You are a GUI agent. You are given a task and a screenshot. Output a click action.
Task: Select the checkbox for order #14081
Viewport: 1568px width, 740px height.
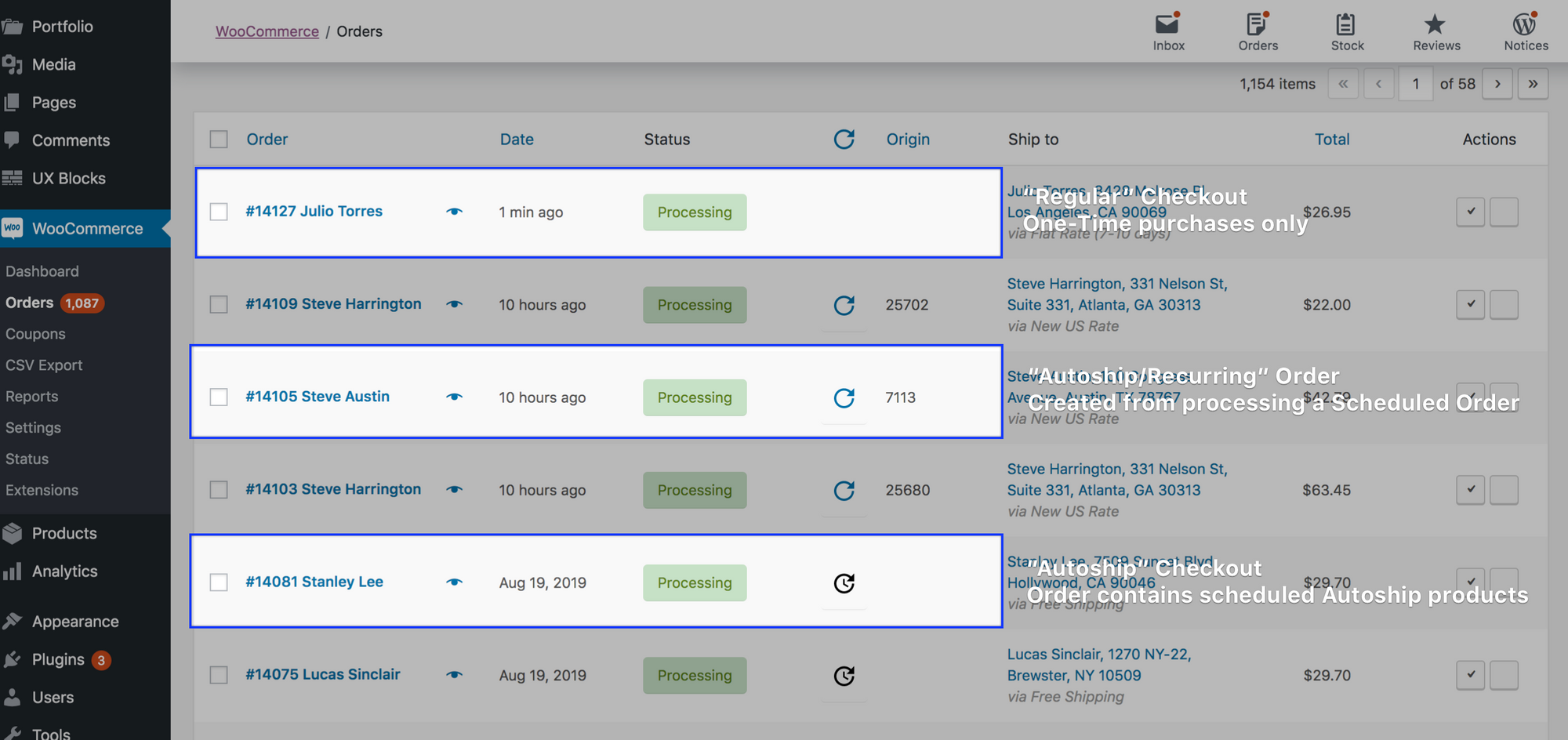pos(219,582)
